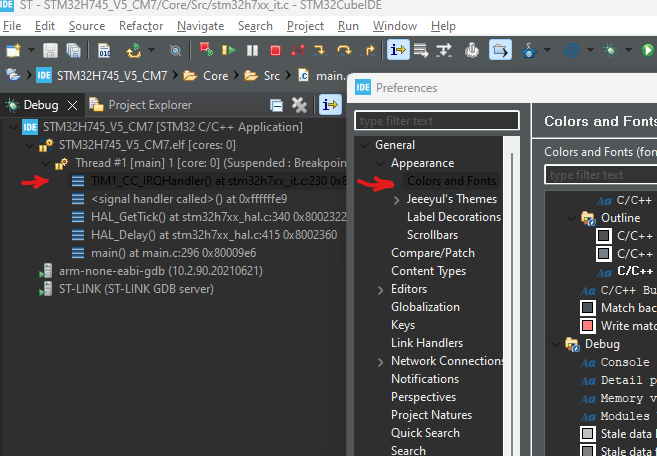Click the Debug bug icon in toolbar
This screenshot has width=657, height=456.
pos(610,50)
